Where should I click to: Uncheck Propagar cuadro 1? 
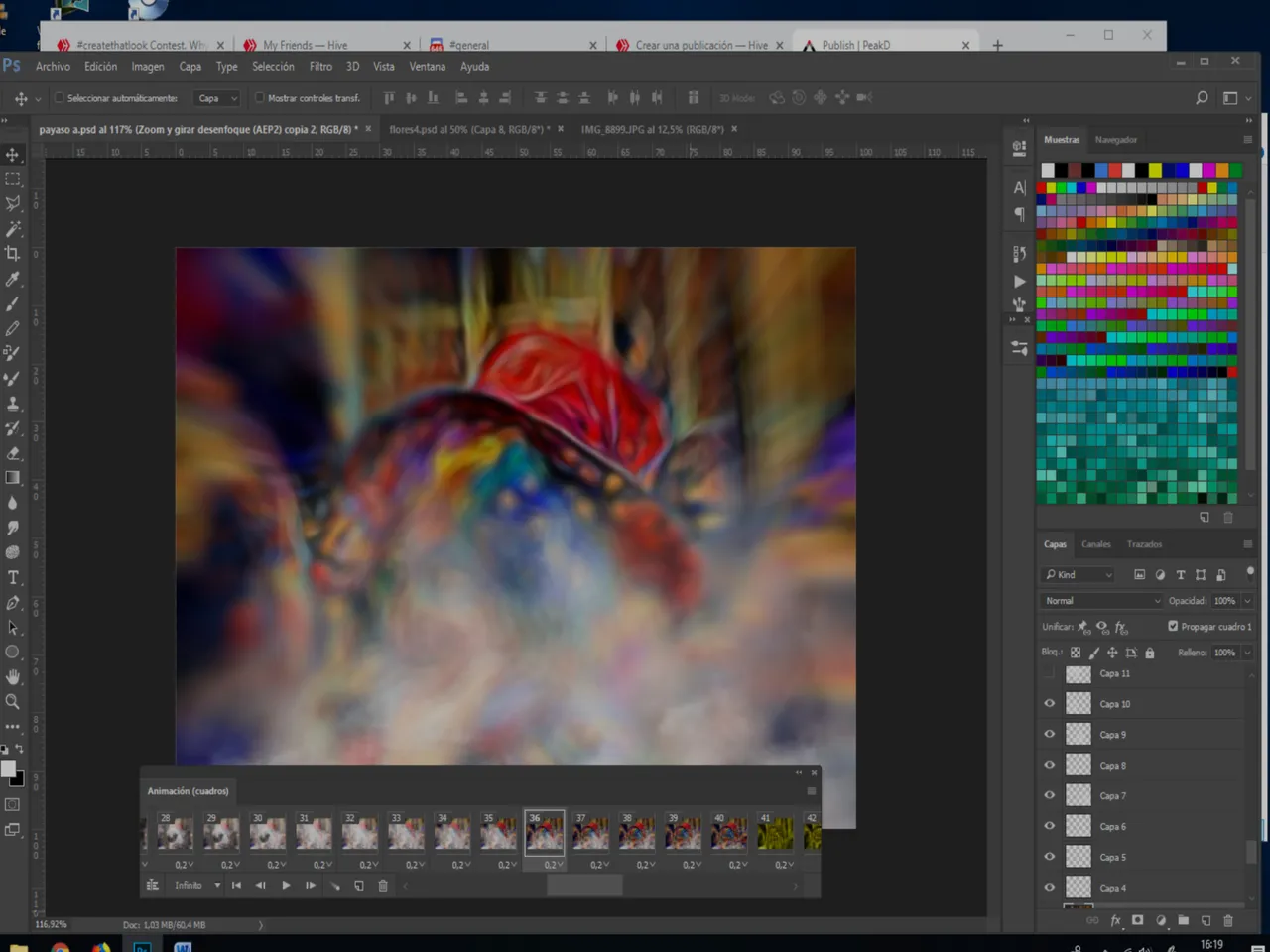click(x=1173, y=626)
